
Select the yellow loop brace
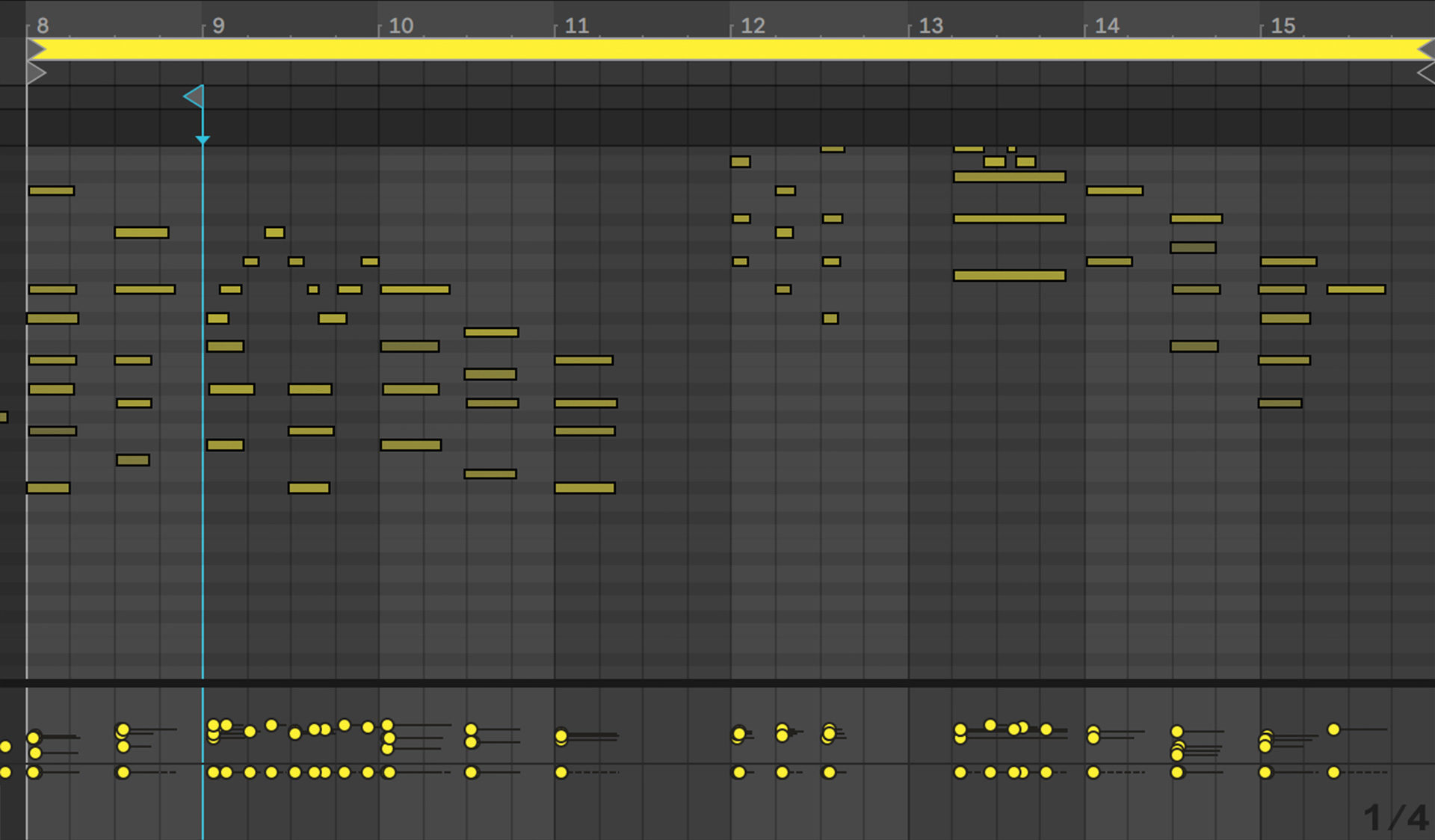click(x=717, y=50)
